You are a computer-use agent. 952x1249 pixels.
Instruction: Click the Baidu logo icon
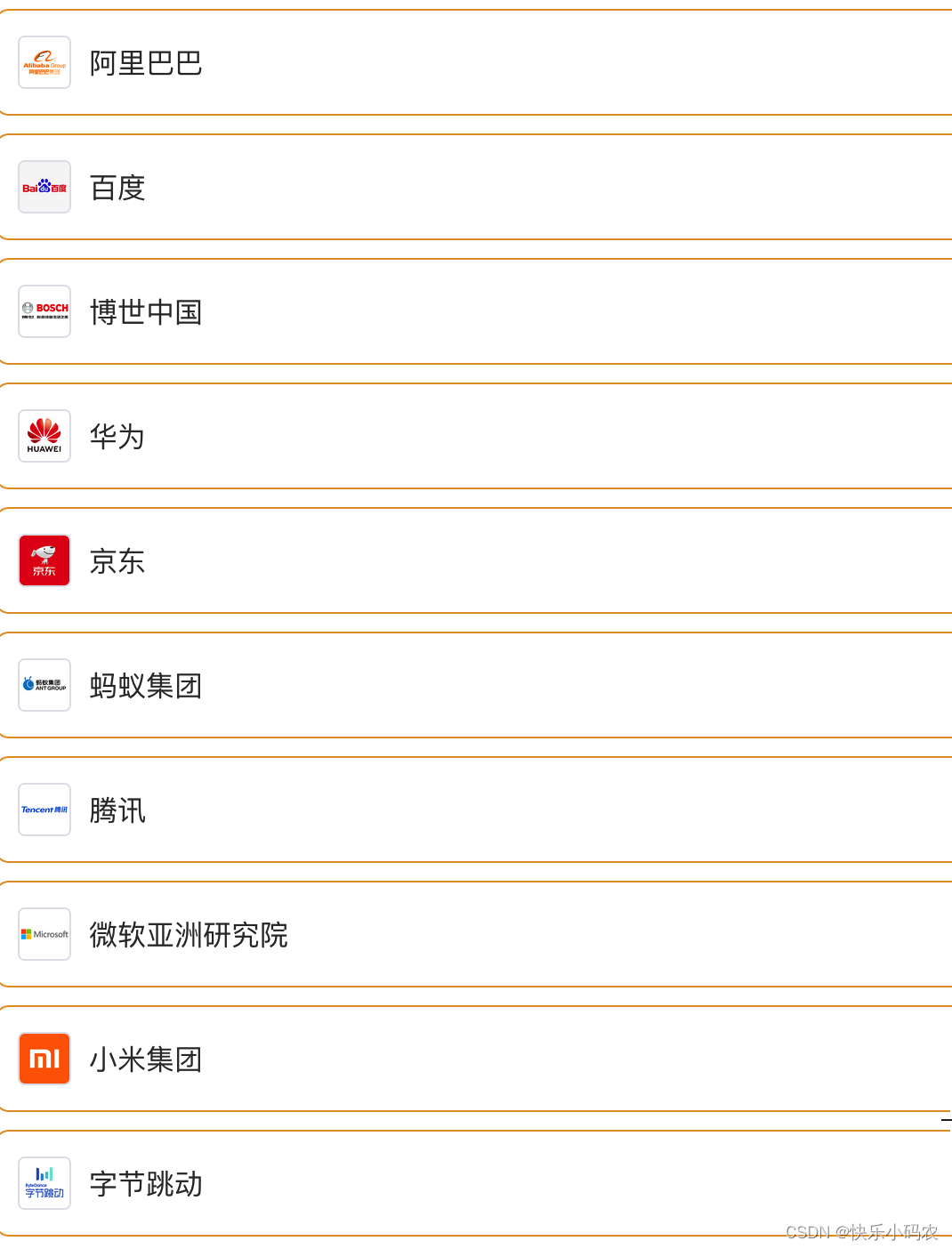pyautogui.click(x=44, y=187)
